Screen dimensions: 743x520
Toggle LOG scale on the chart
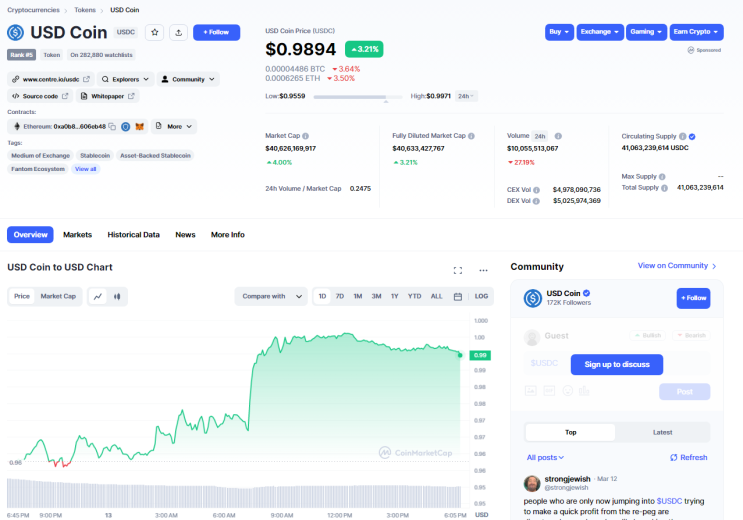click(481, 296)
